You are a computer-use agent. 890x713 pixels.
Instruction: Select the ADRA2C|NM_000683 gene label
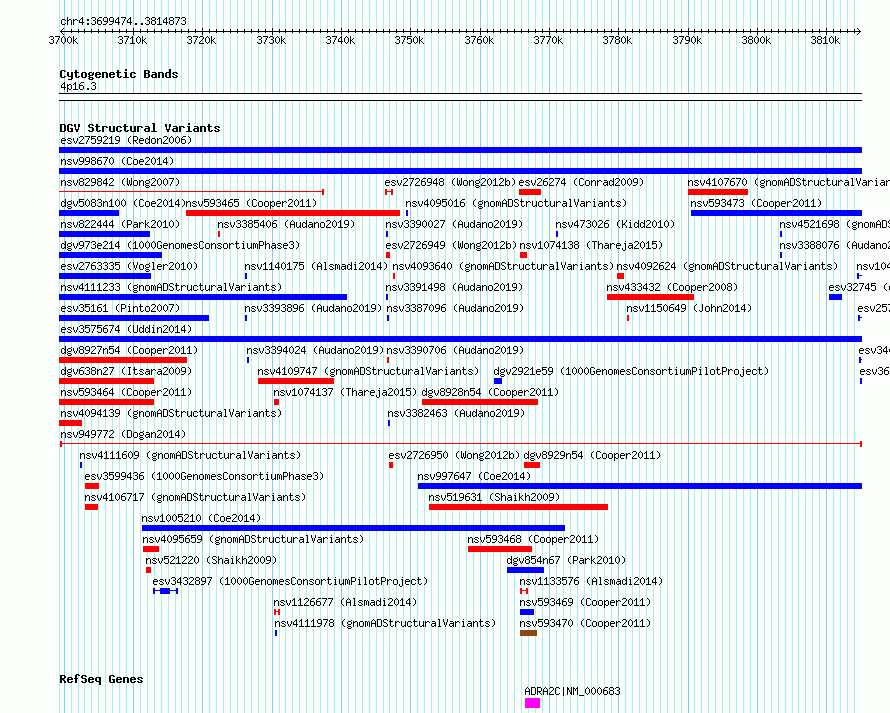[x=572, y=691]
